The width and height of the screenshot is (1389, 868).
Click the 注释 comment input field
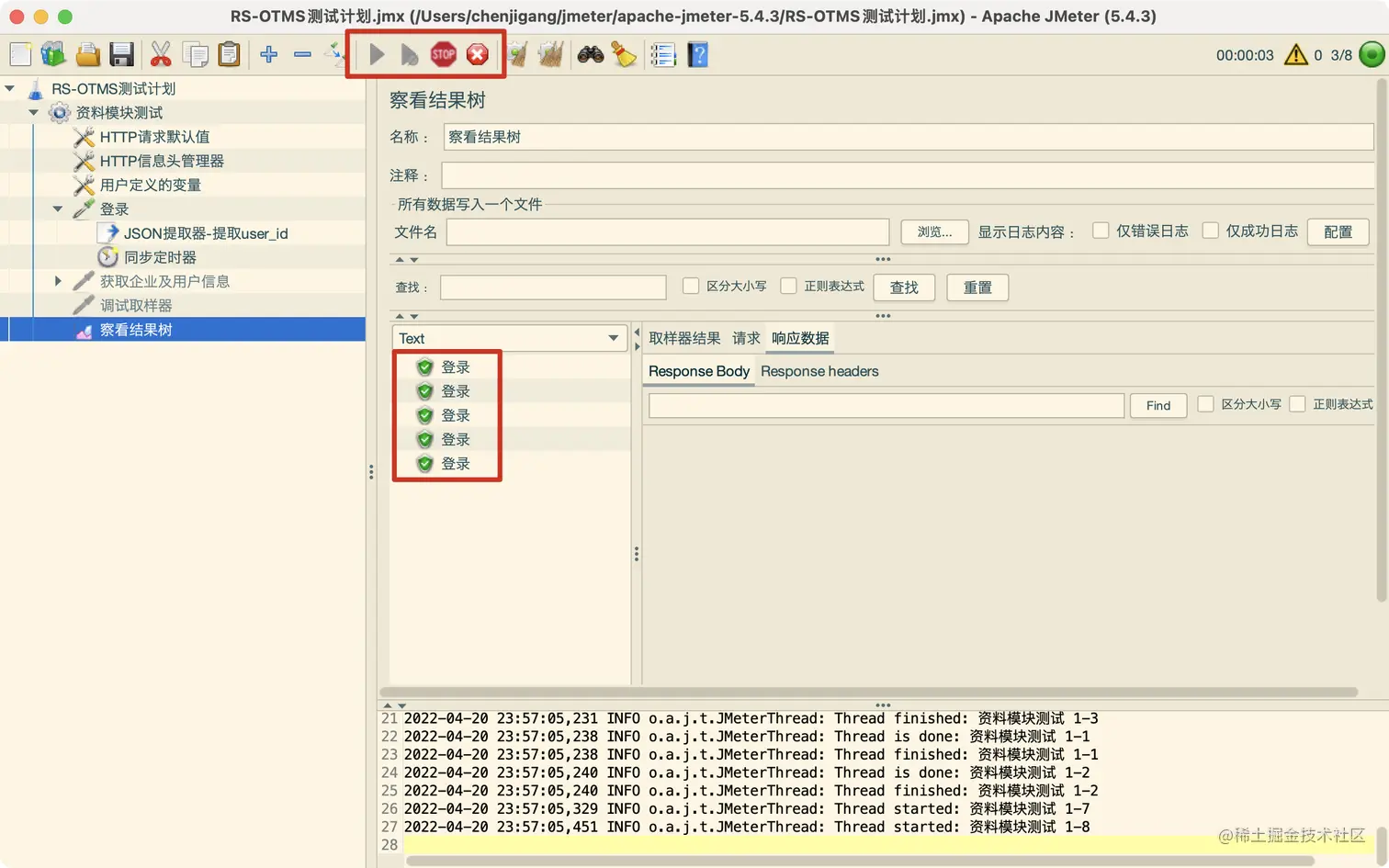pyautogui.click(x=908, y=175)
